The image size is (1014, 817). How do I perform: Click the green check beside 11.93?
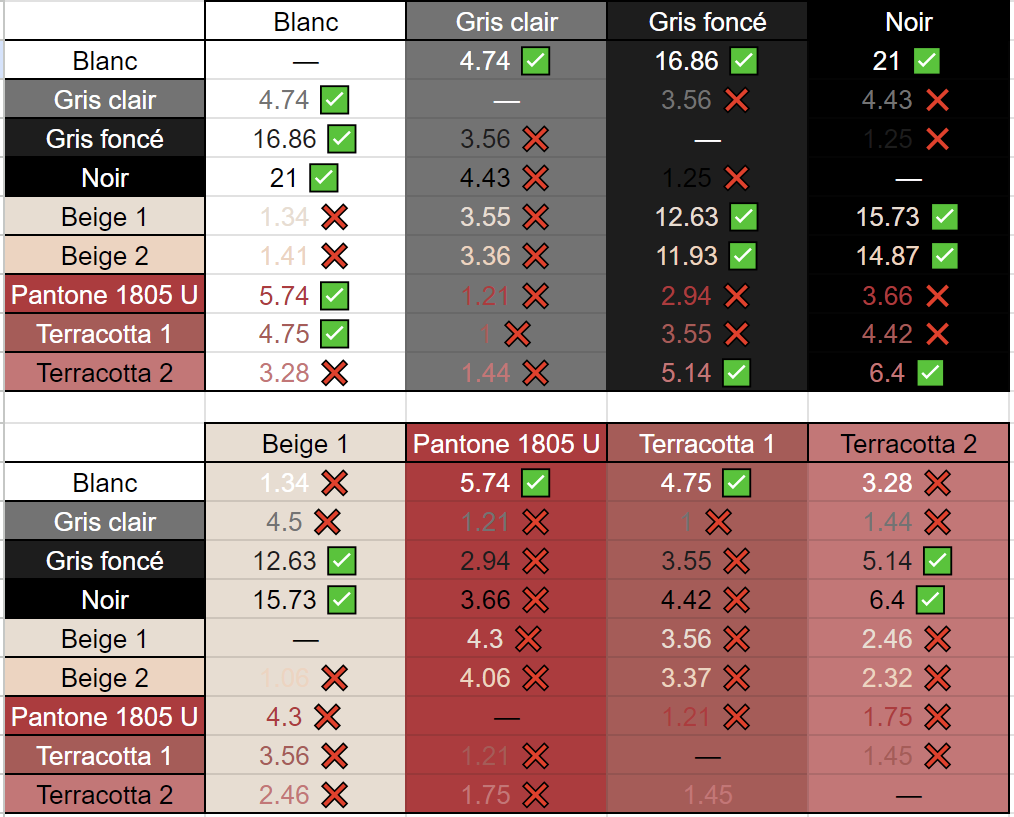[743, 256]
